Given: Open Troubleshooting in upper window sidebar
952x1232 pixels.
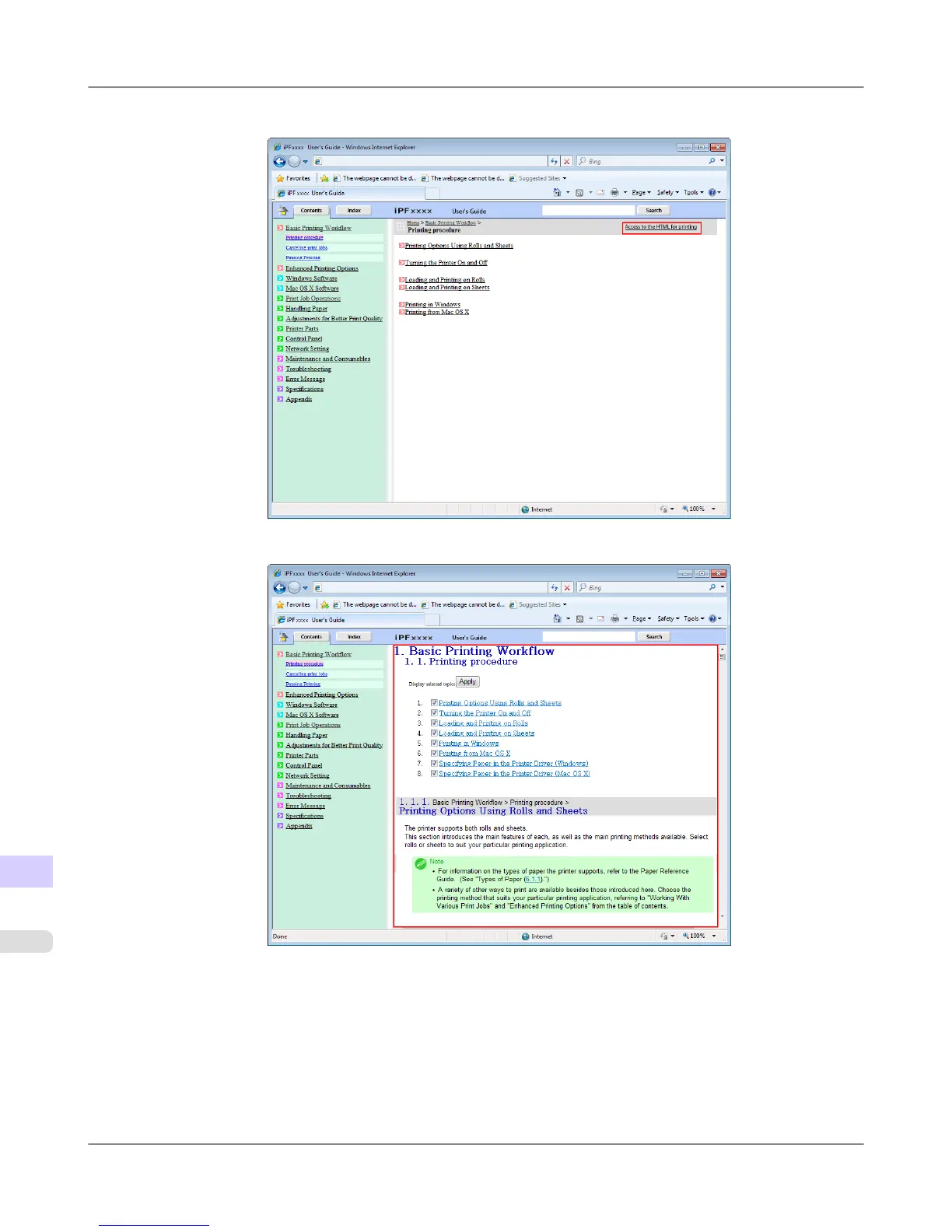Looking at the screenshot, I should (x=308, y=369).
